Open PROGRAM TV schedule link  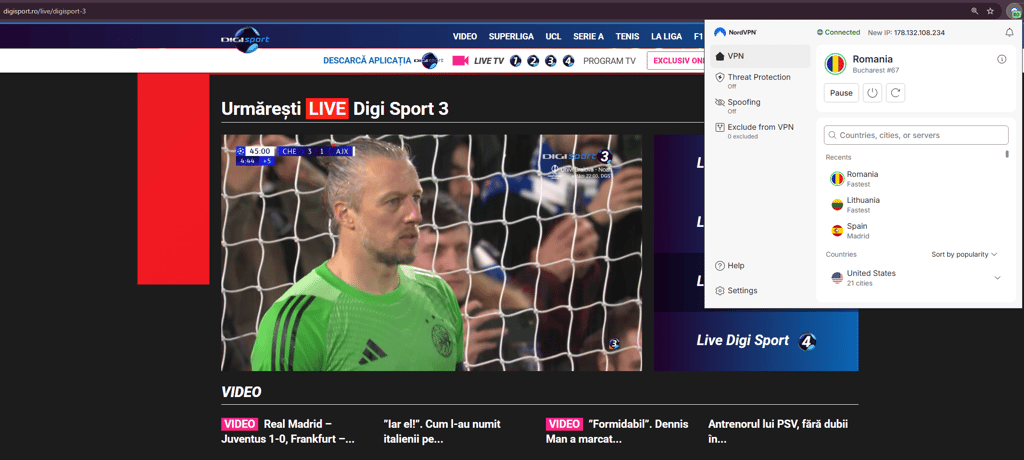(609, 61)
